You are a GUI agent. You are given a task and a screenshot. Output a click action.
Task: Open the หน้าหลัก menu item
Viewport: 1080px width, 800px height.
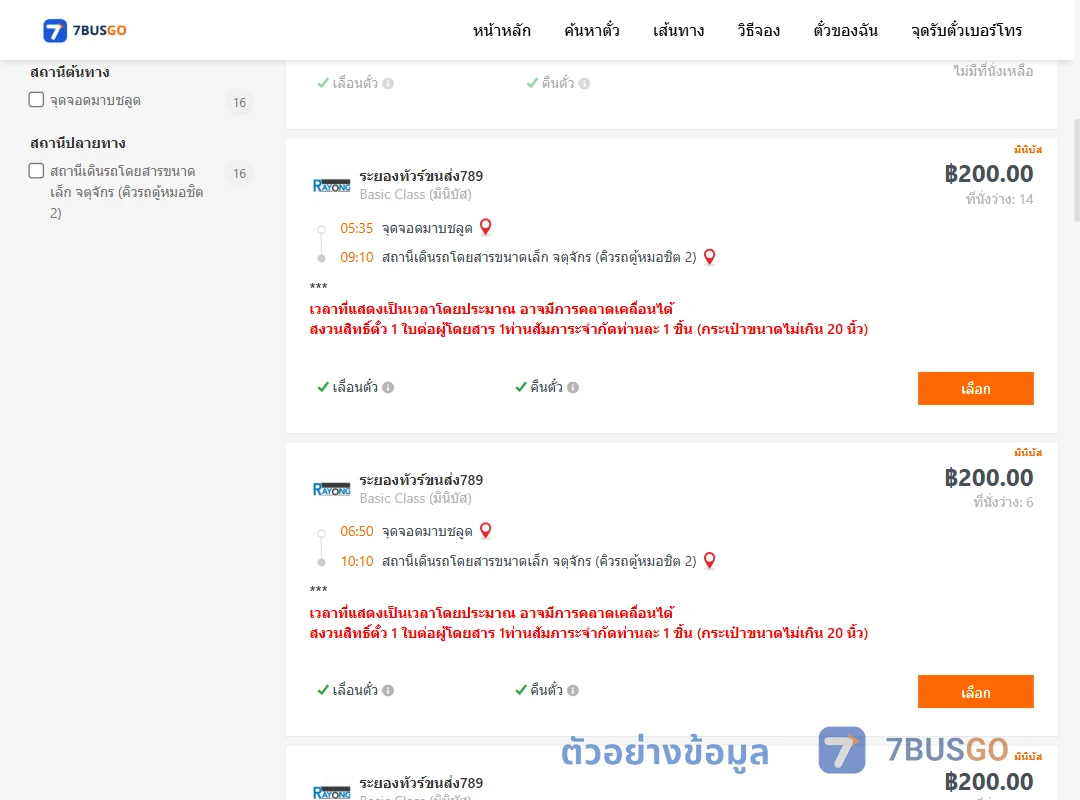(501, 30)
